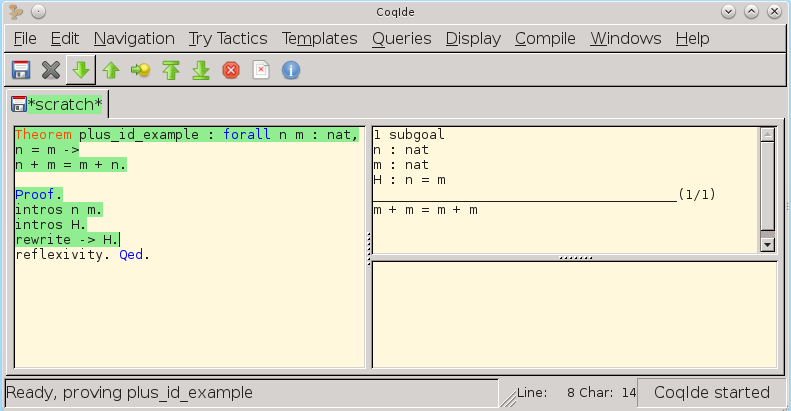Click the round pin button in title bar
The image size is (791, 411).
tap(38, 11)
